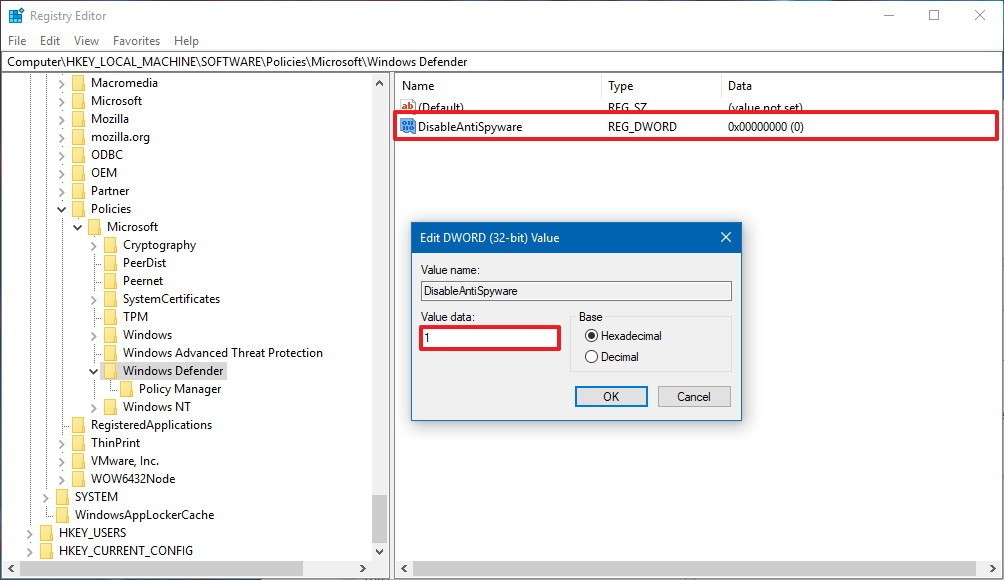Click the Policy Manager folder icon
This screenshot has width=1004, height=580.
click(127, 389)
